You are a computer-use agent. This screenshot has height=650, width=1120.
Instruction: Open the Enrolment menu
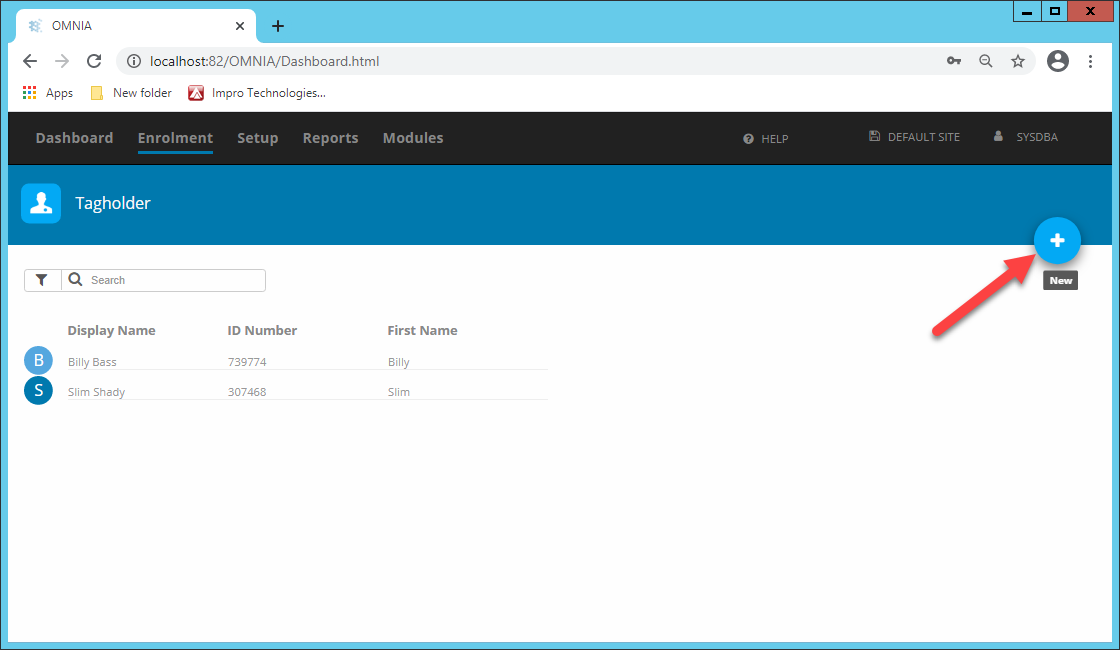coord(175,138)
